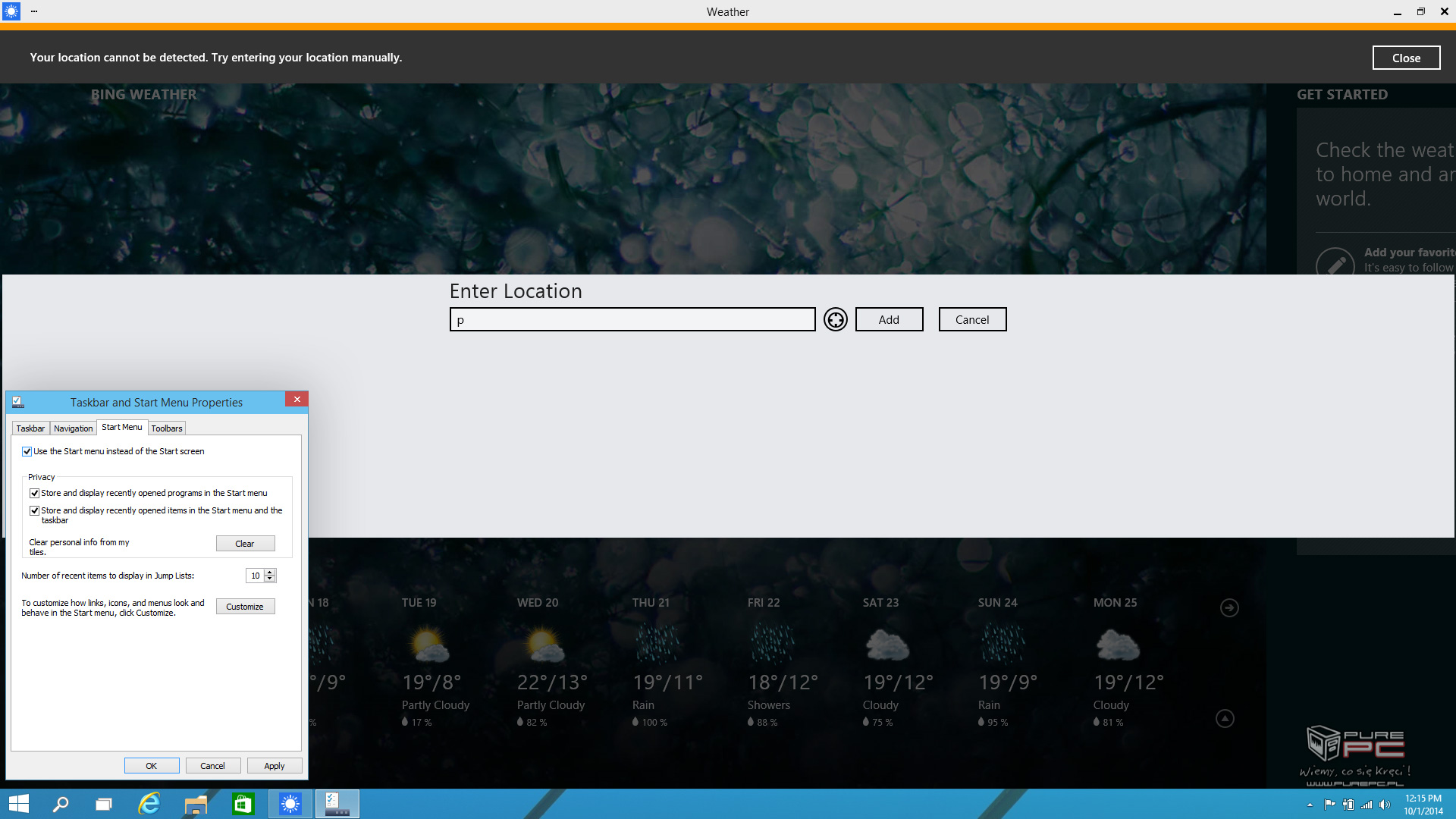Select the TUE 19 Partly Cloudy forecast
This screenshot has width=1456, height=819.
[x=435, y=664]
